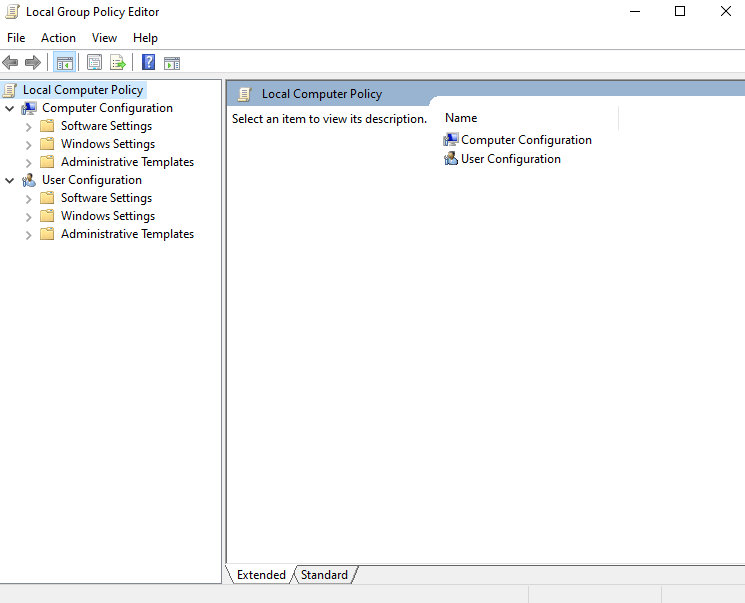Screen dimensions: 745x603
Task: Click the Export List toolbar icon
Action: 118,63
